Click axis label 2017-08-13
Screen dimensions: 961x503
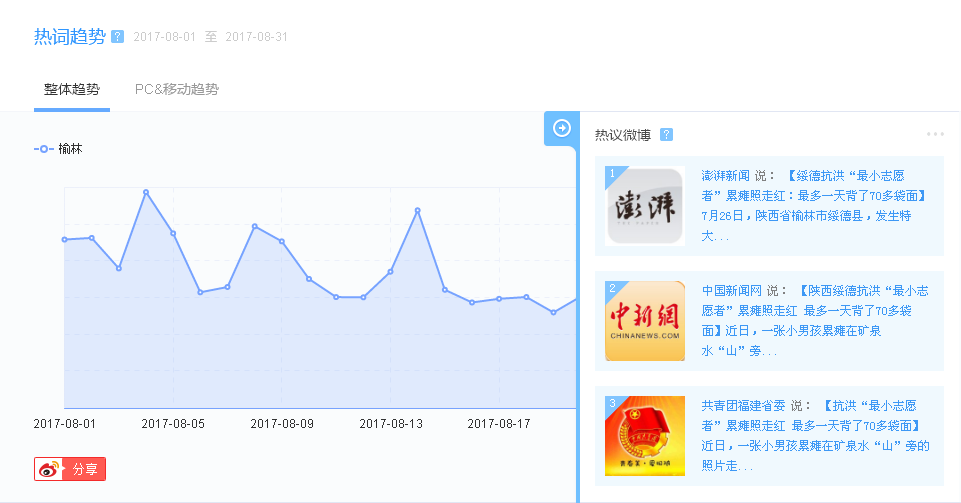pos(391,424)
